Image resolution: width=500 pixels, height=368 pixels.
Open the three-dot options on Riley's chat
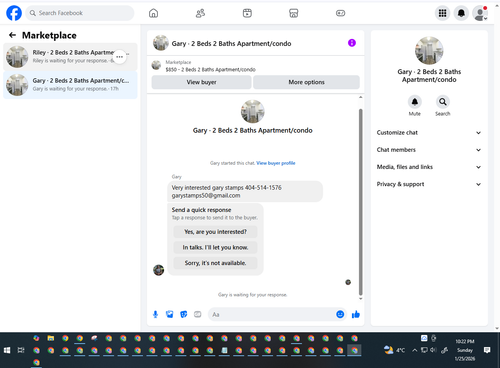(x=119, y=57)
